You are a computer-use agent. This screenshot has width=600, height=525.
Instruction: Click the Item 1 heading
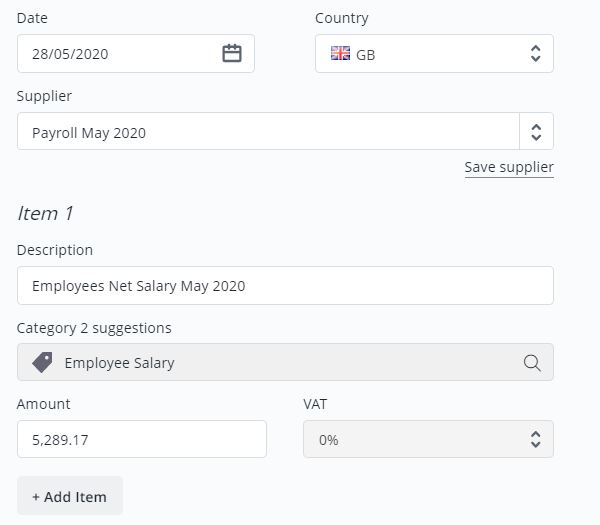coord(45,213)
